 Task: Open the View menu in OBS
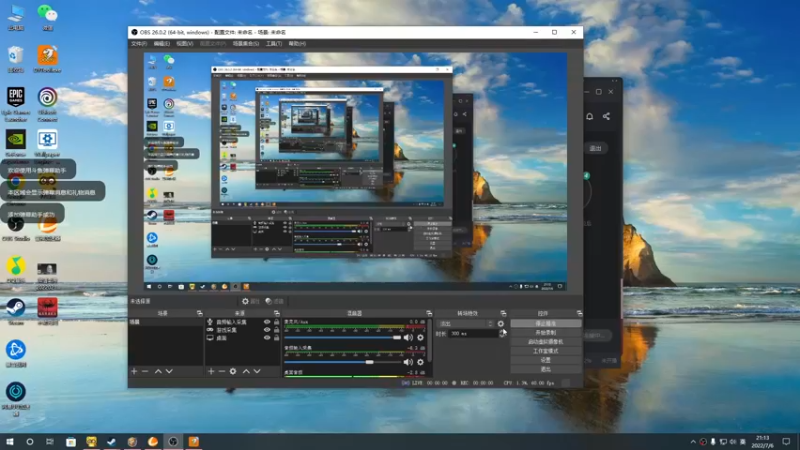coord(185,44)
